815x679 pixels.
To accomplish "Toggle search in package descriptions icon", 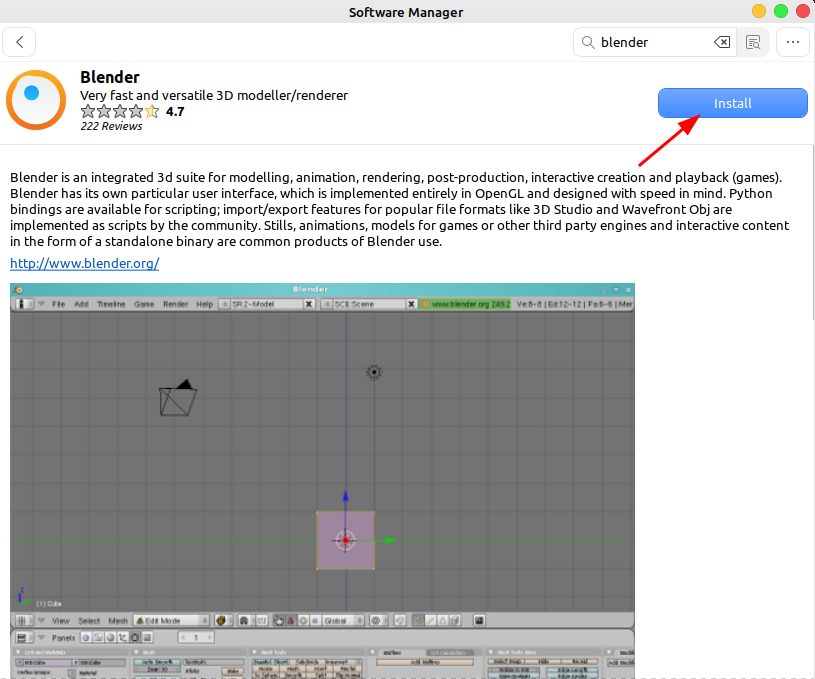I will (753, 42).
